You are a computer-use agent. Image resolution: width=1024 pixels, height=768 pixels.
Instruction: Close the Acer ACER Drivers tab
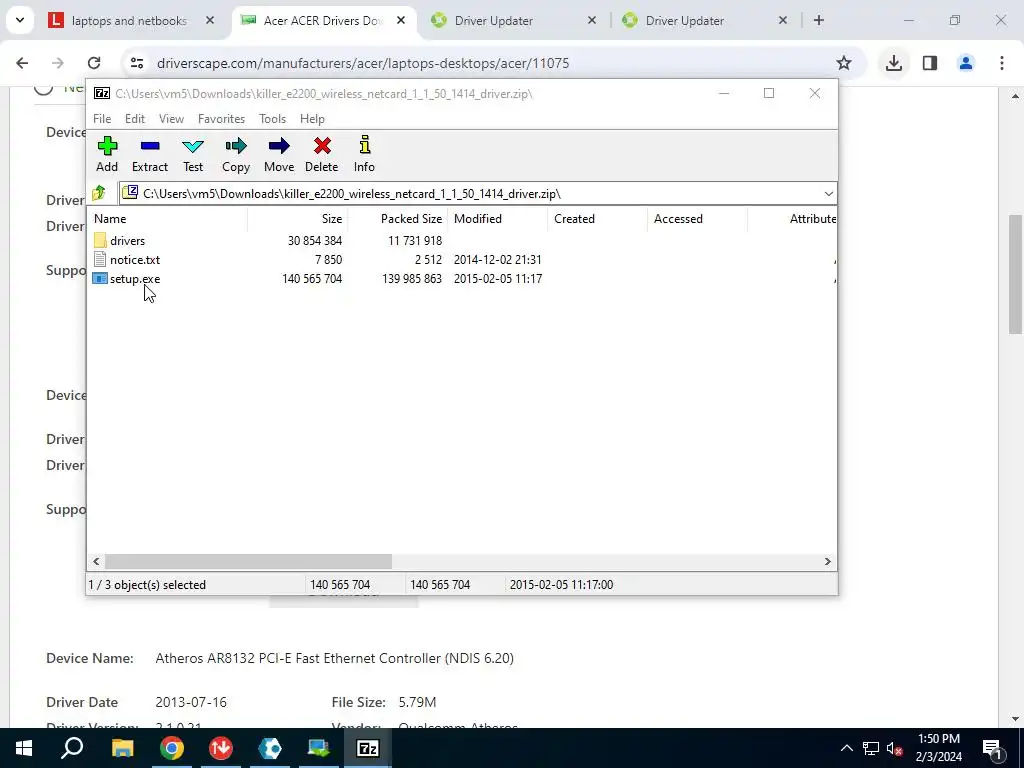401,21
